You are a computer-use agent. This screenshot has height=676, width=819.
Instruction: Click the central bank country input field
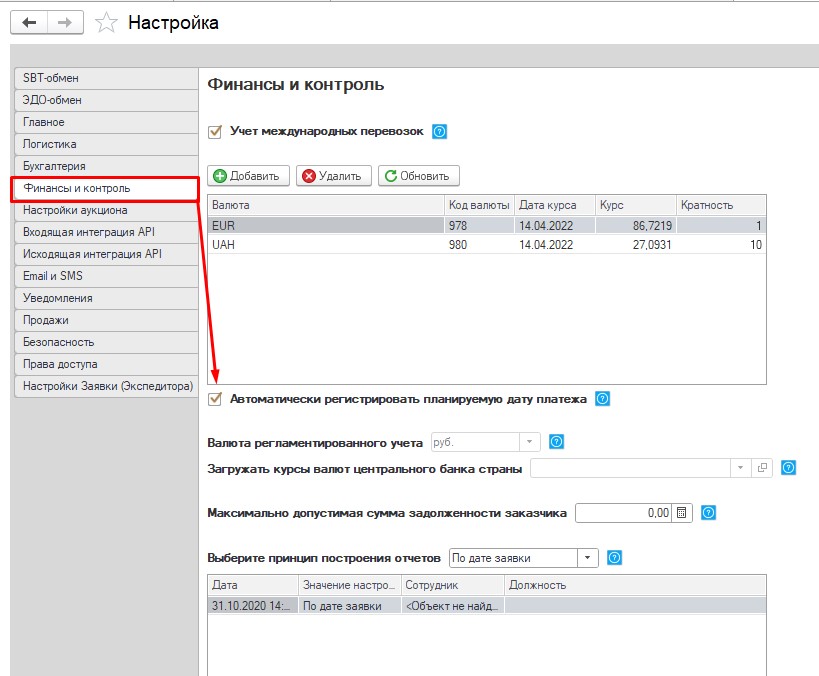click(630, 468)
